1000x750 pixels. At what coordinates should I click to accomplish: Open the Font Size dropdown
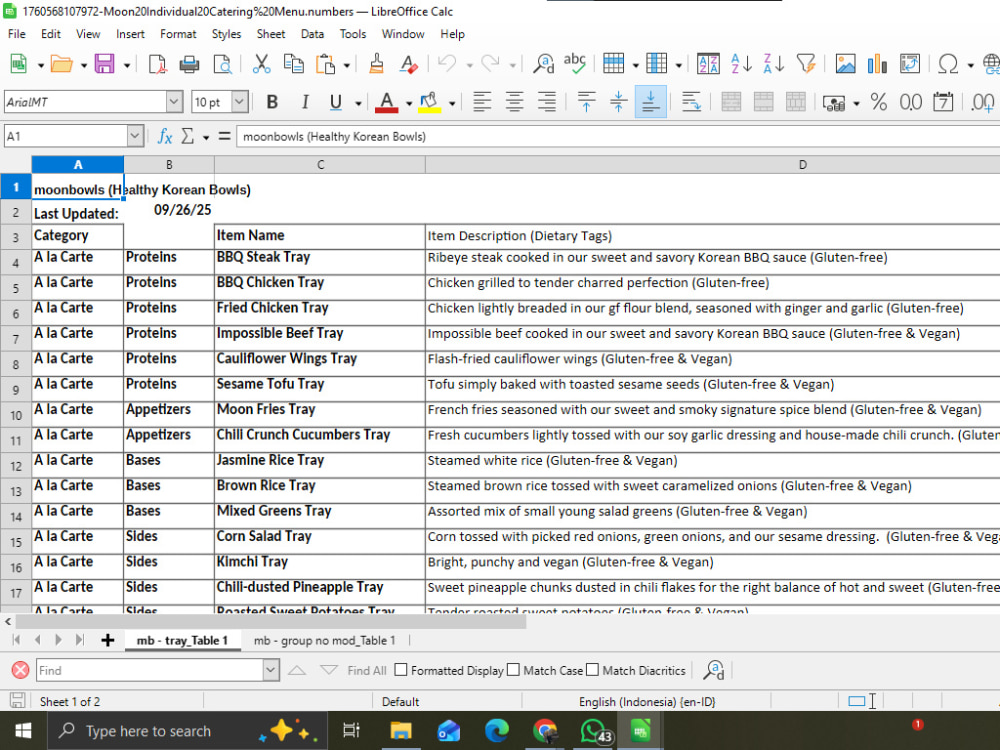(x=239, y=101)
